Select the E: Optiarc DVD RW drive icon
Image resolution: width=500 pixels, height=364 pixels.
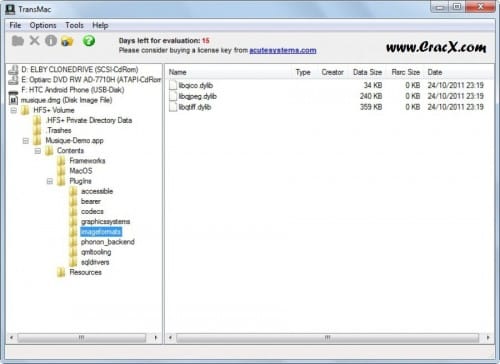coord(13,80)
